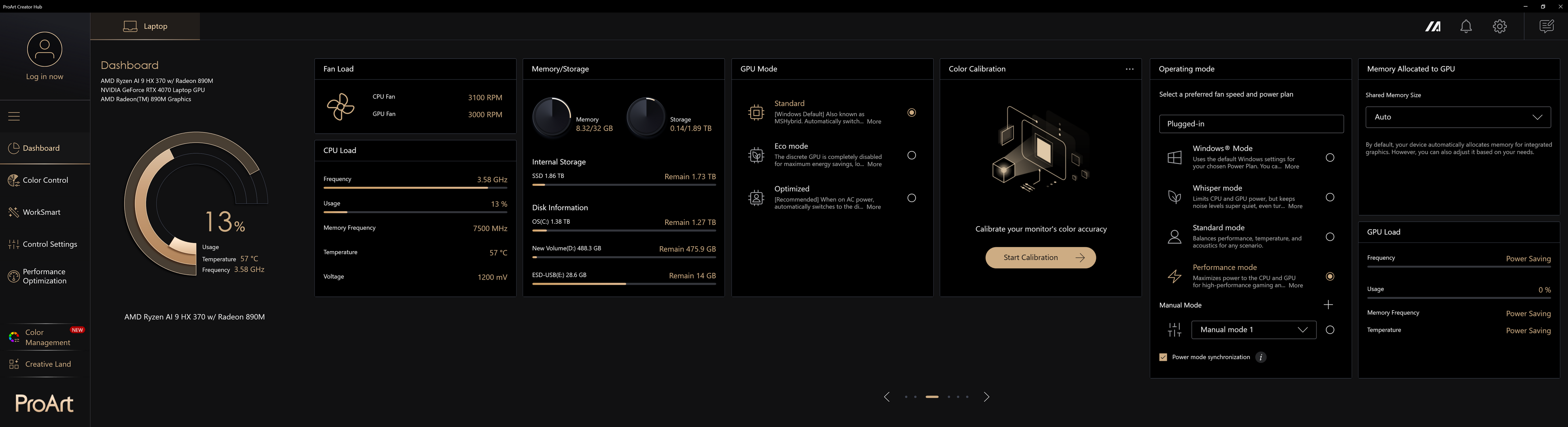Select Whisper mode radio button
Viewport: 1568px width, 427px height.
tap(1330, 197)
